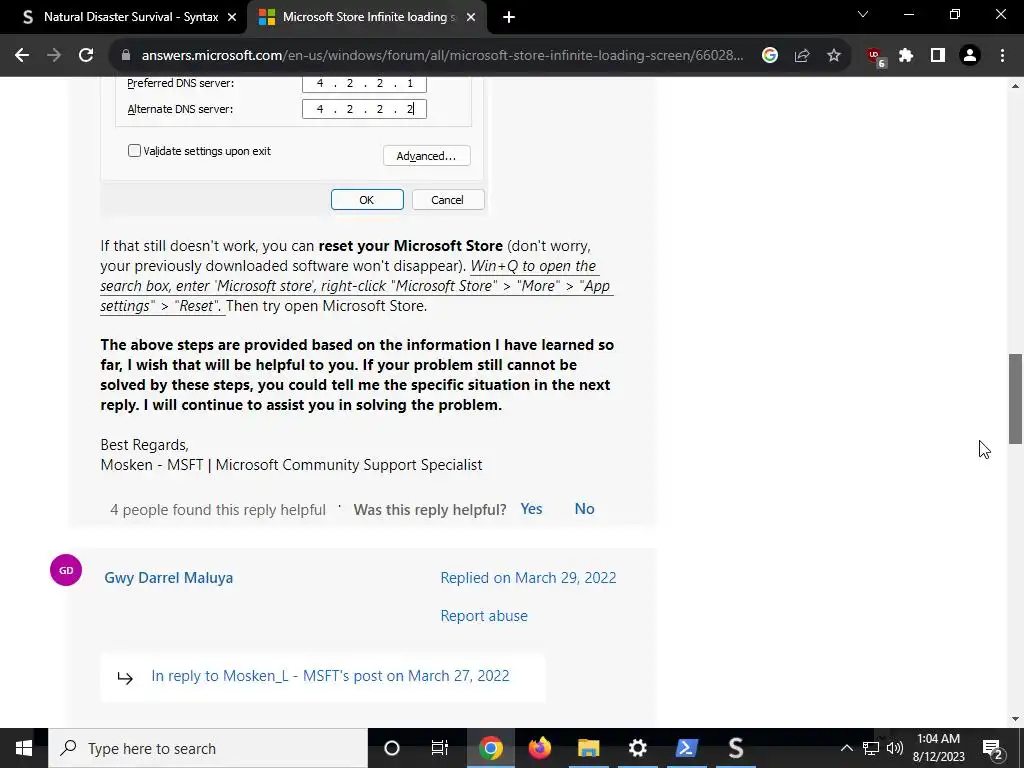Open the uBlock Origin extension icon

pyautogui.click(x=875, y=57)
